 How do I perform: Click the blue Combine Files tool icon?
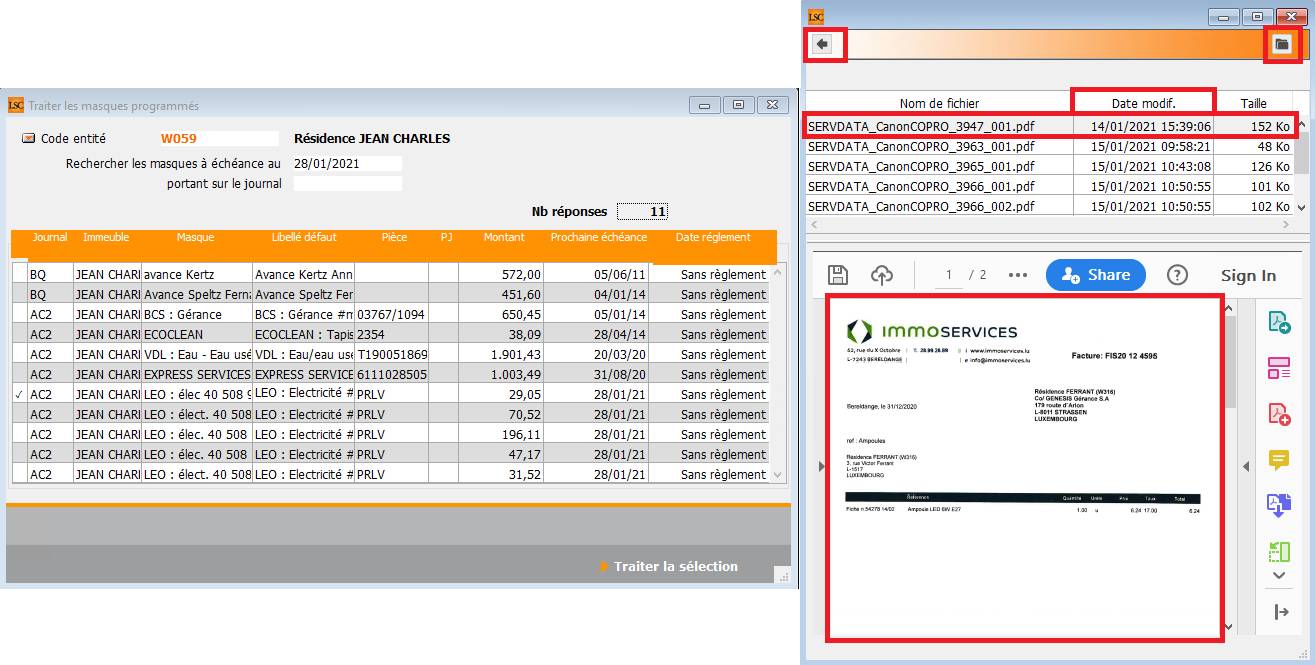[1279, 506]
